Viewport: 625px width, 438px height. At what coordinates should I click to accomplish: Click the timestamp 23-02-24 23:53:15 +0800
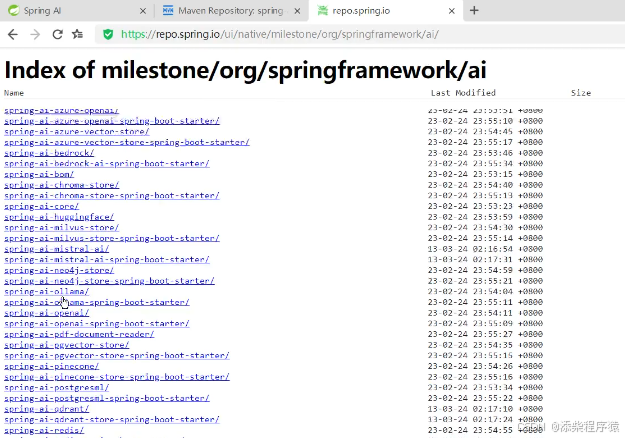(485, 174)
